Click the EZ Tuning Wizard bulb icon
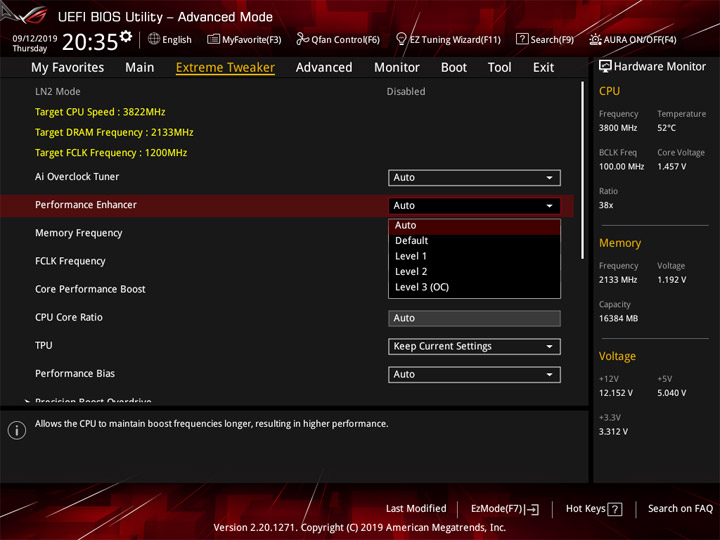 coord(401,39)
